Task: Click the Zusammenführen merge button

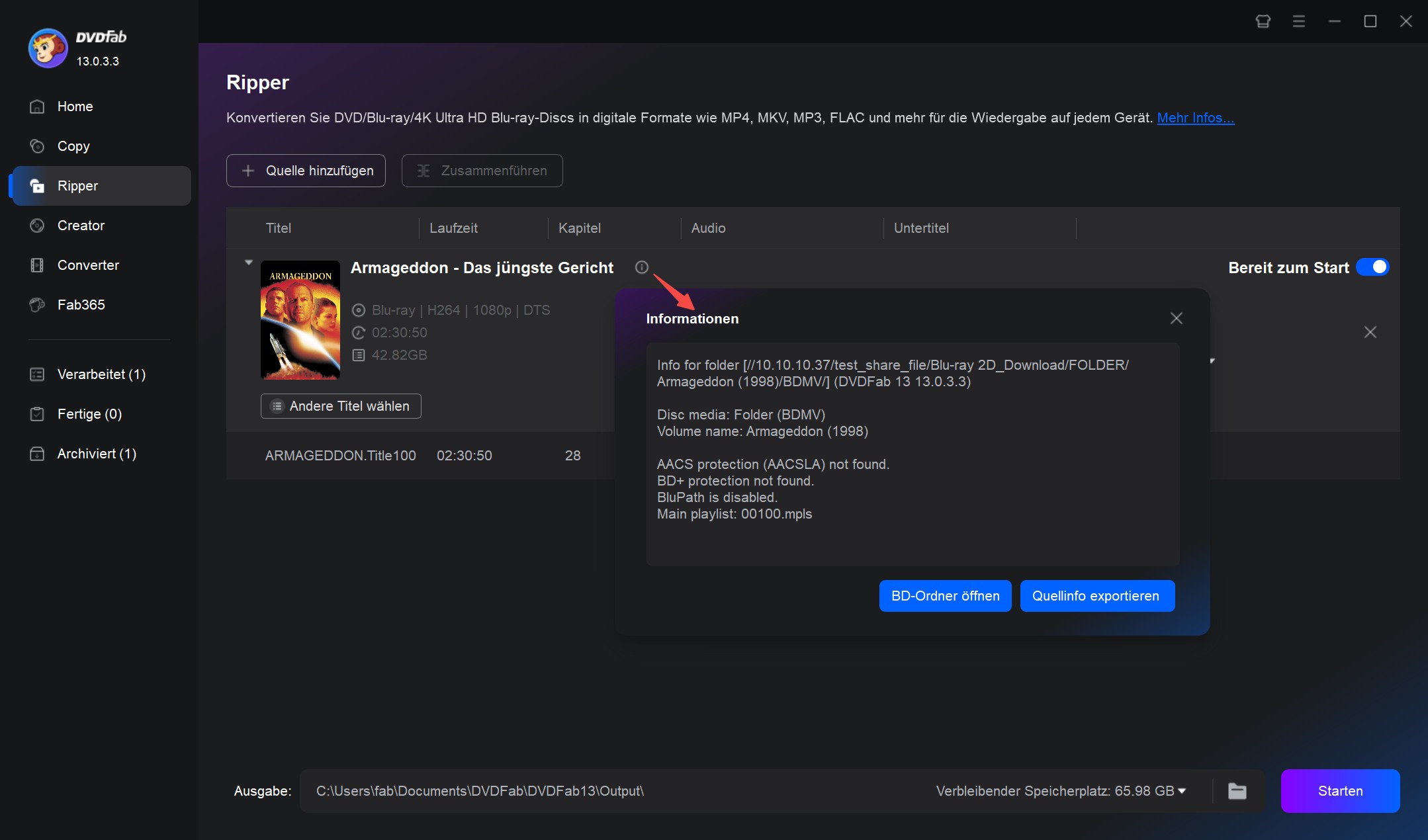Action: click(x=482, y=171)
